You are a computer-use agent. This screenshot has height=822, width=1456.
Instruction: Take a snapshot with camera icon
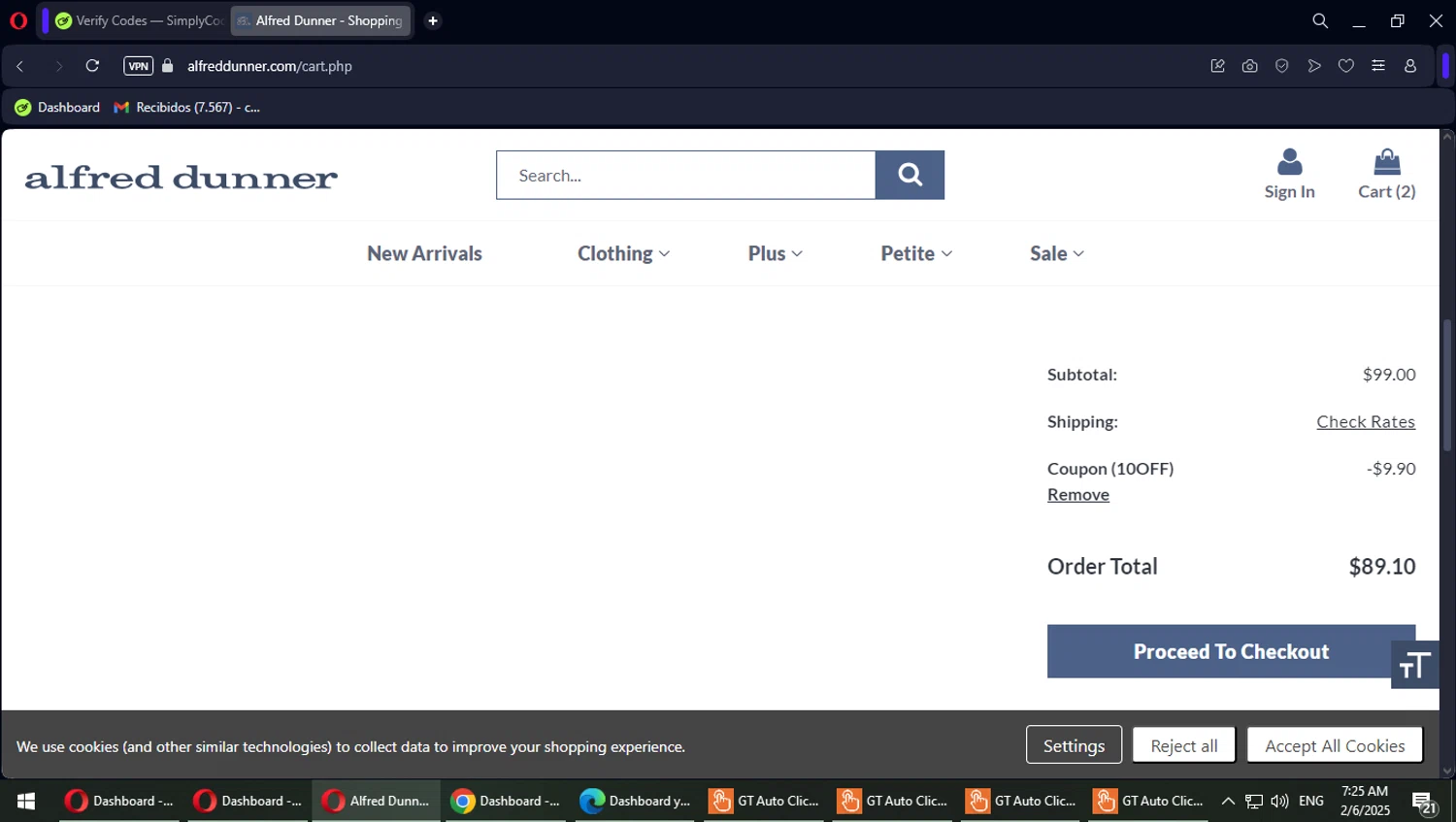click(x=1249, y=66)
